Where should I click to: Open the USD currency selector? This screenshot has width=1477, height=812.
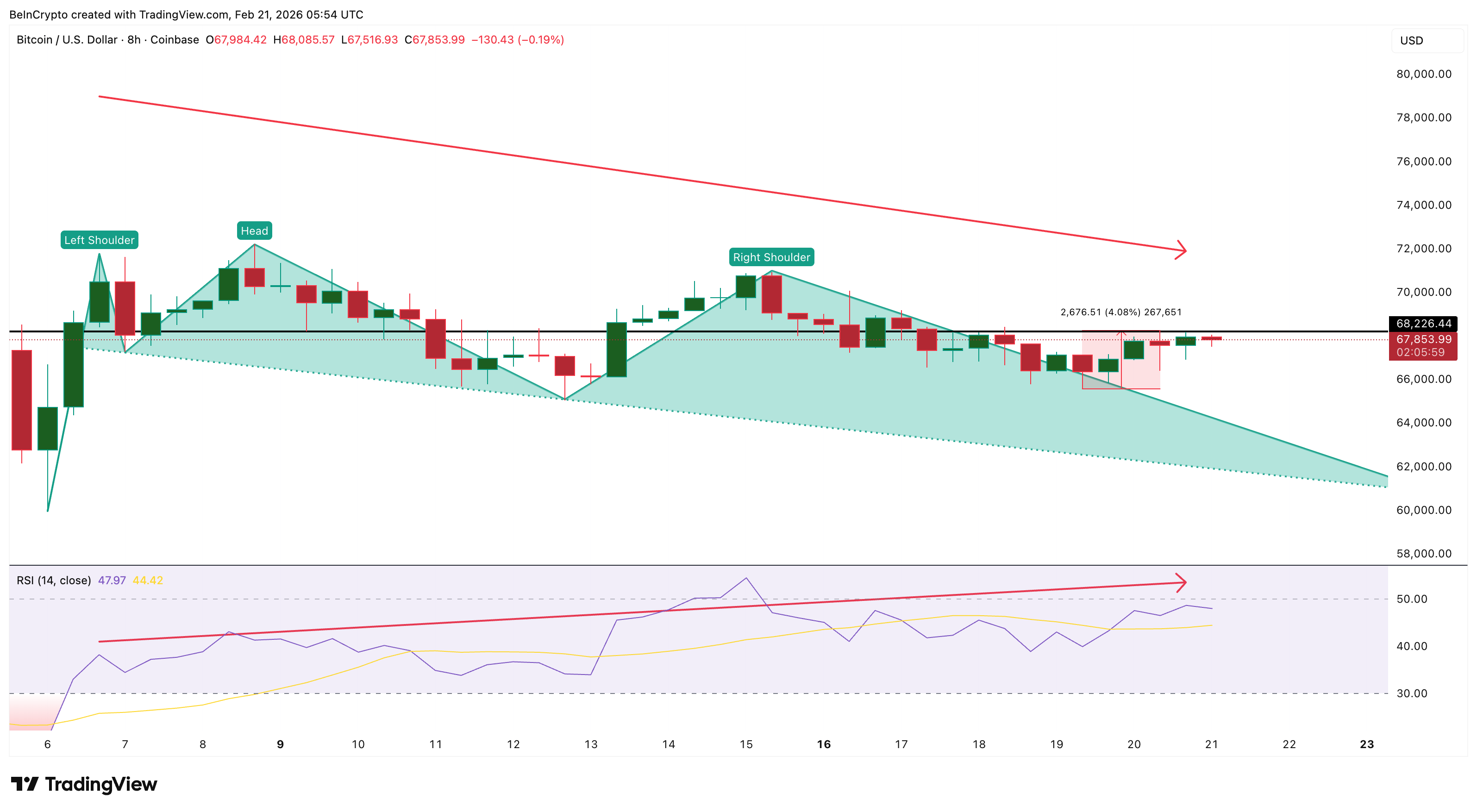coord(1411,40)
